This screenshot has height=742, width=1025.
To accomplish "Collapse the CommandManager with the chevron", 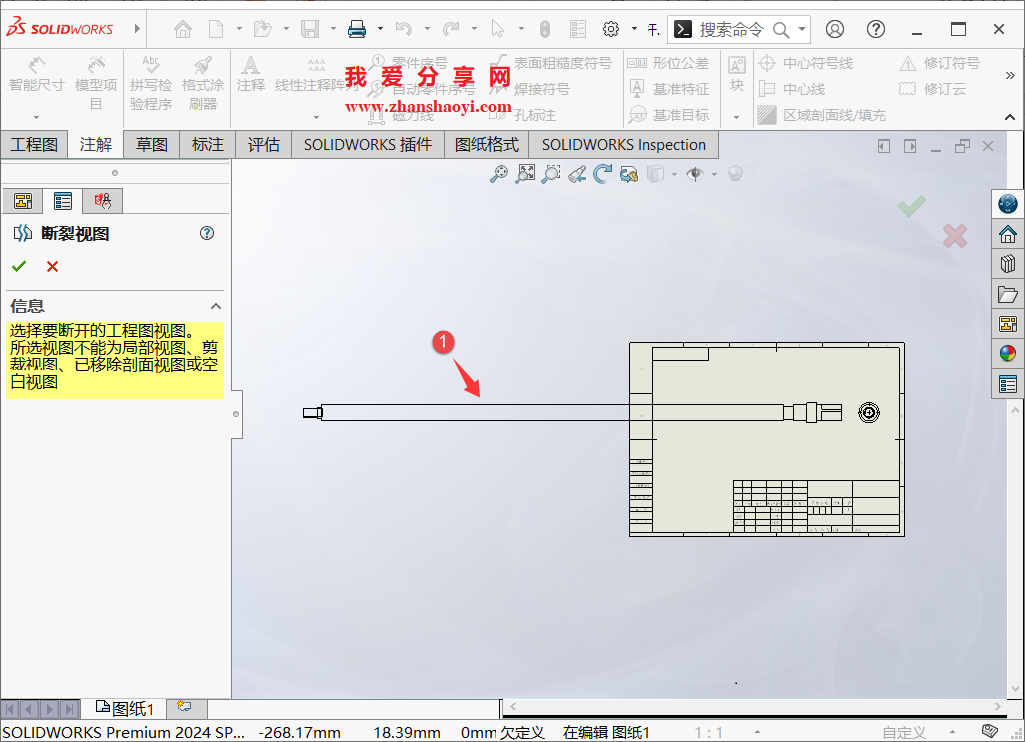I will [1010, 117].
